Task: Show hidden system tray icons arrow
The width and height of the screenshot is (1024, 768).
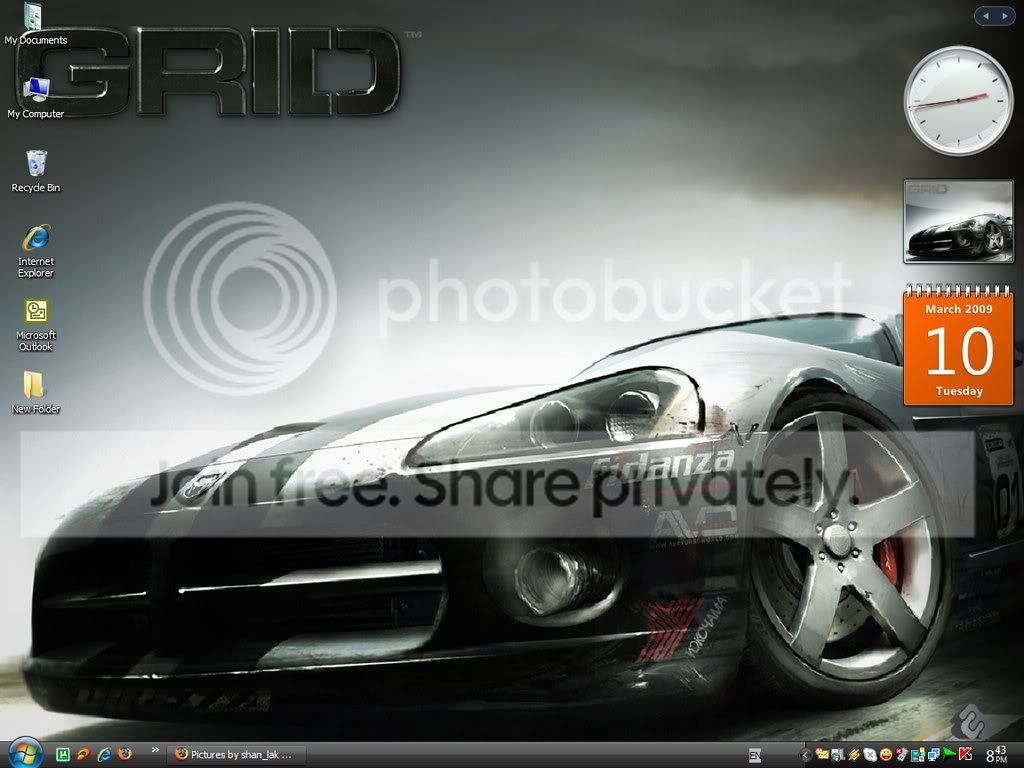Action: point(805,756)
